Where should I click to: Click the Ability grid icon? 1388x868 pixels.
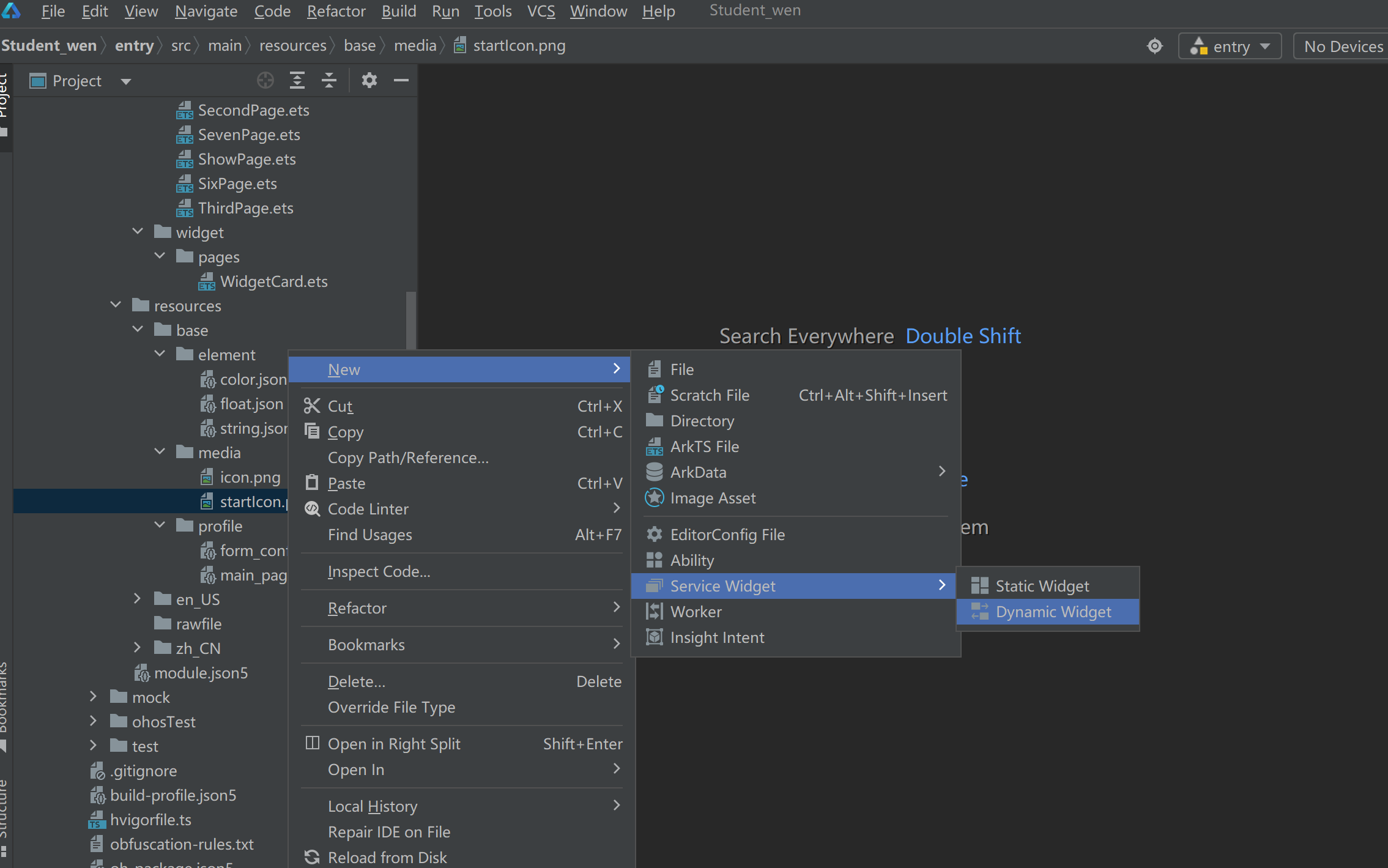pos(654,560)
